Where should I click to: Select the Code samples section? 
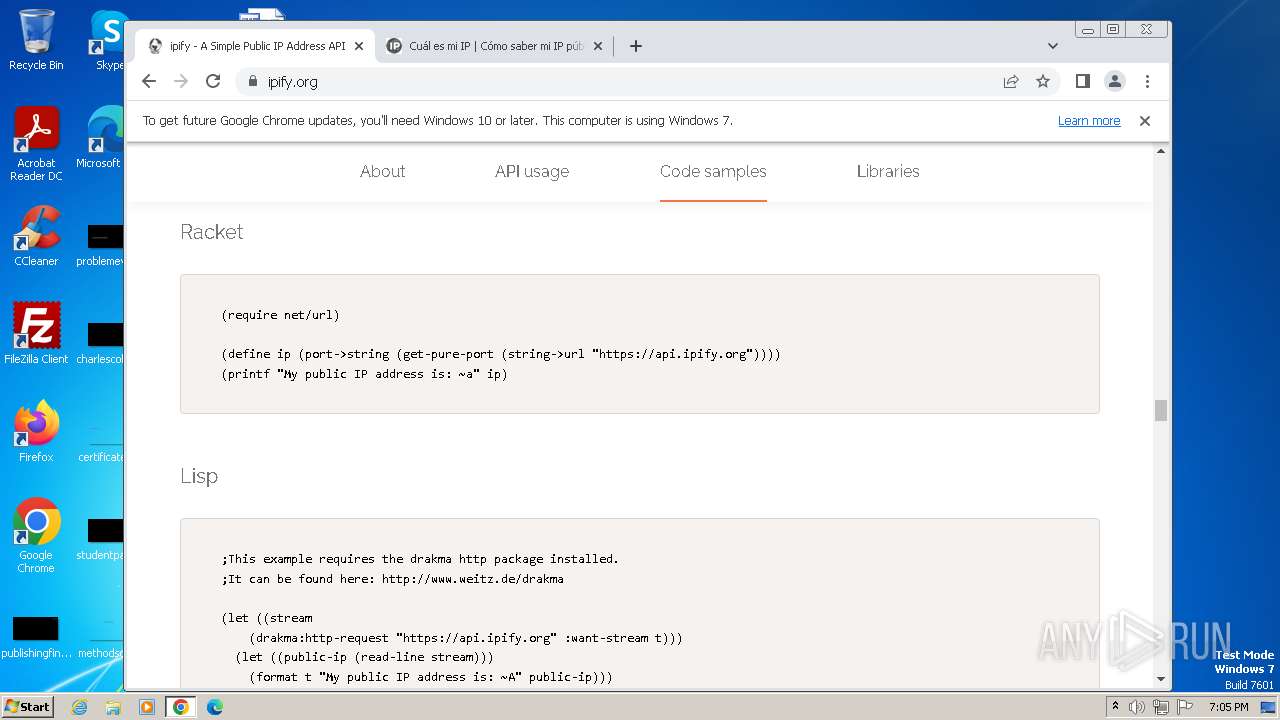(x=713, y=171)
